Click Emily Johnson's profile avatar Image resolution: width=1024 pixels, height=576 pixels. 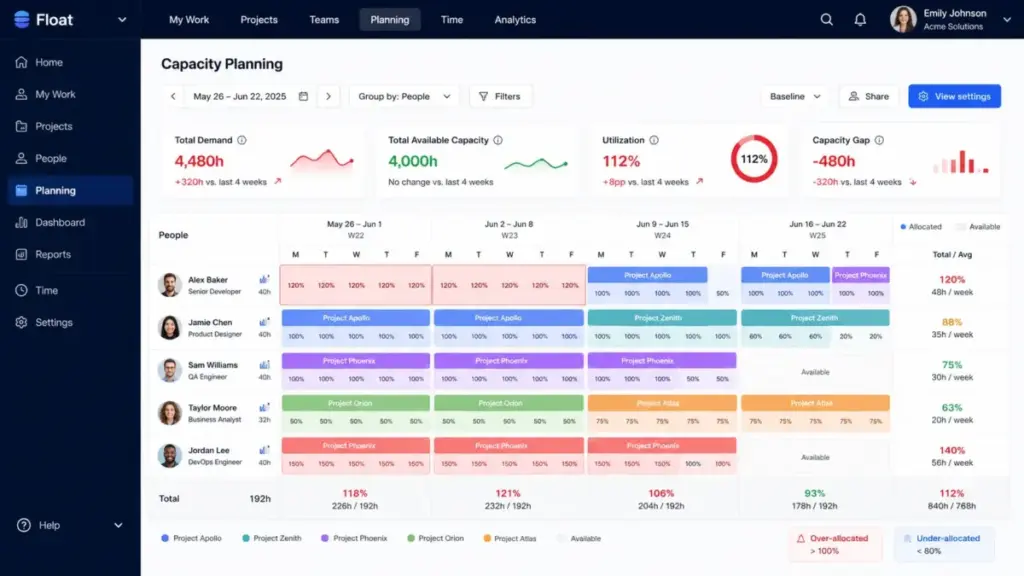click(903, 20)
